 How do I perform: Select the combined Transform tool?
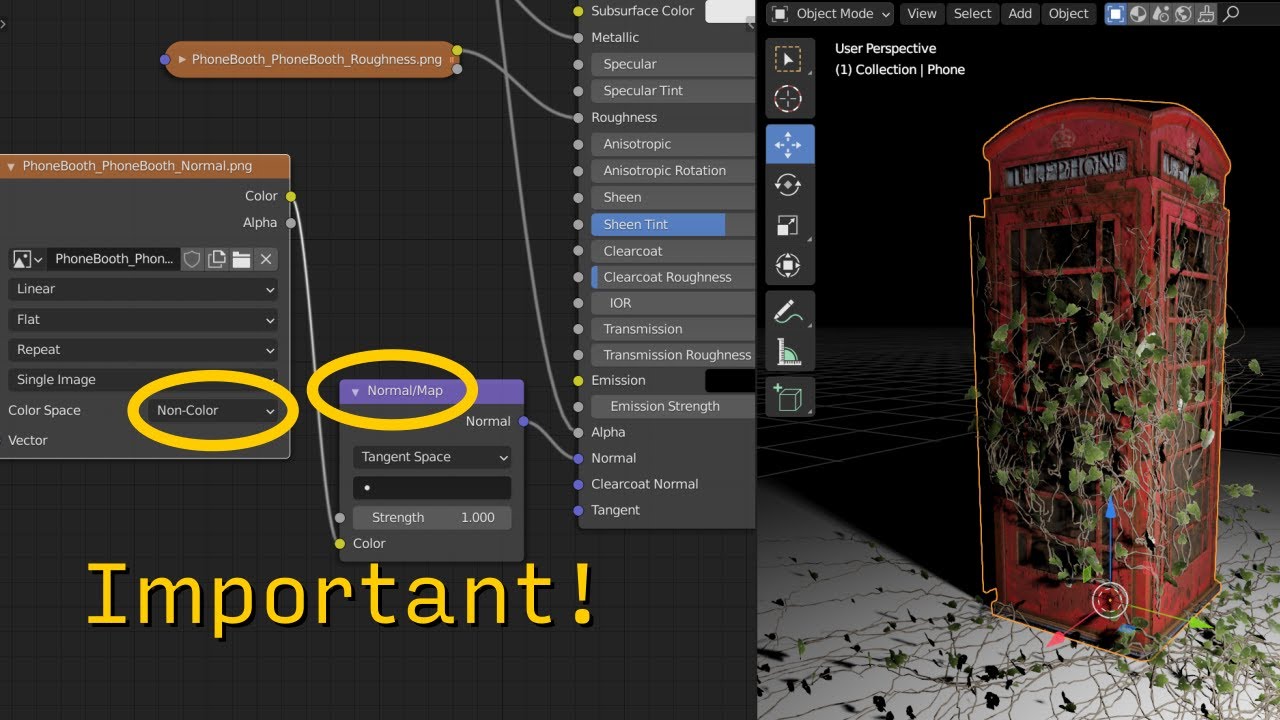coord(788,266)
